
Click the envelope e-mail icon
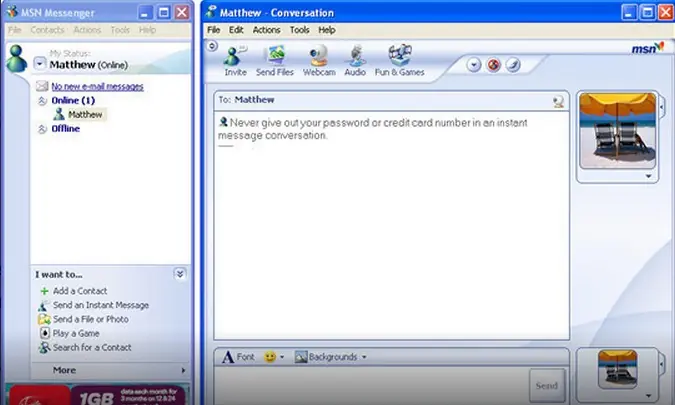pyautogui.click(x=42, y=86)
